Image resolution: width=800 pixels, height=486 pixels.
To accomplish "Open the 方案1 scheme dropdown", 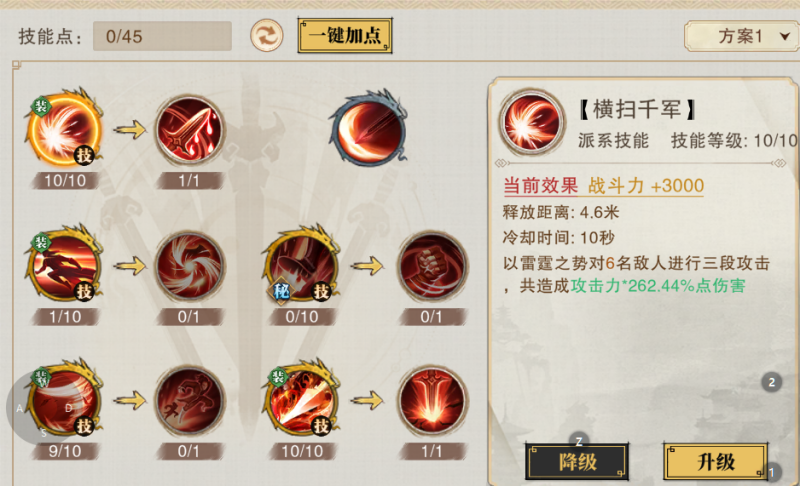I will (742, 36).
